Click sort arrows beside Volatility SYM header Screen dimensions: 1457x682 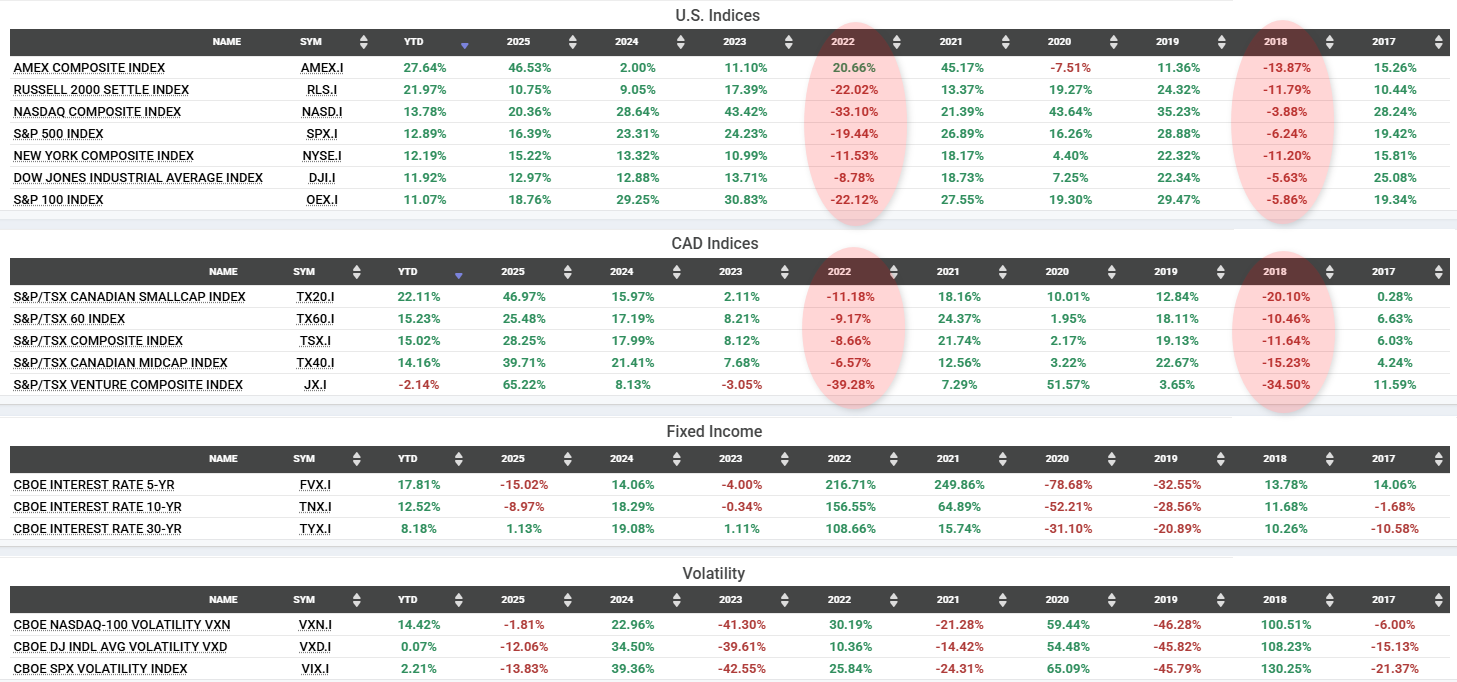pyautogui.click(x=357, y=600)
